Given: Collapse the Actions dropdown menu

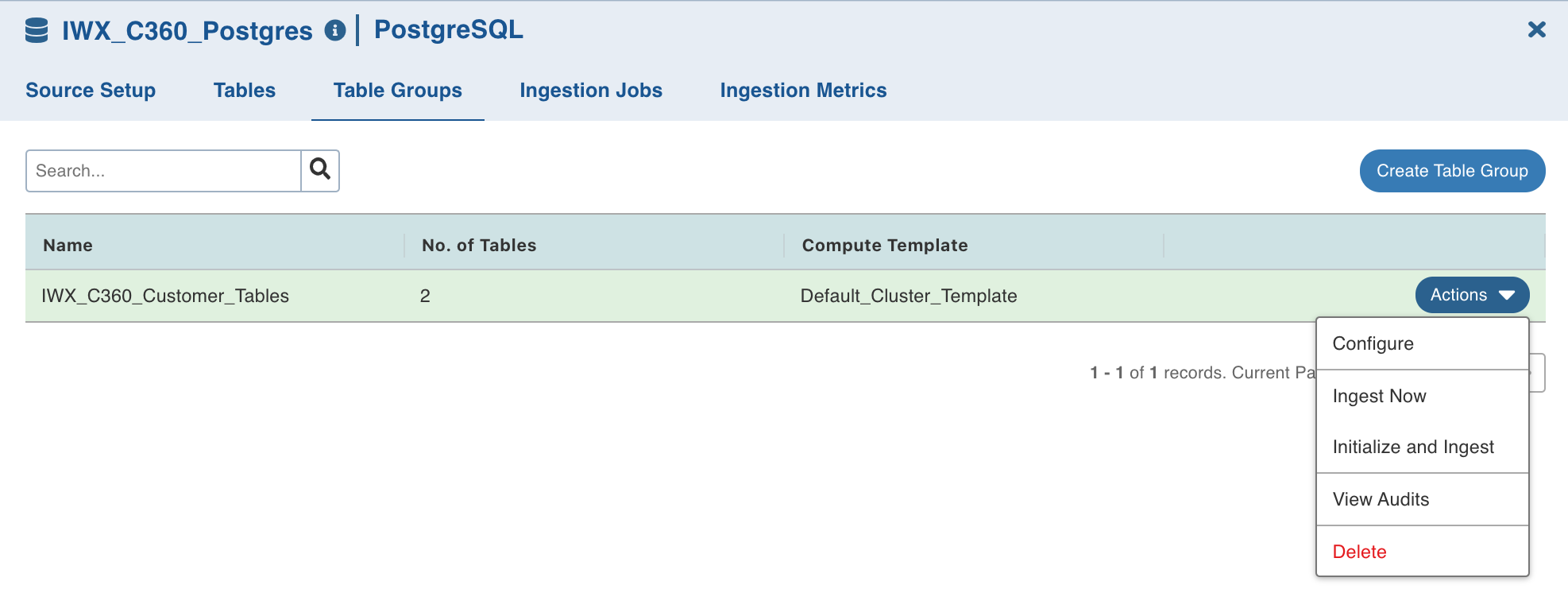Looking at the screenshot, I should tap(1471, 295).
